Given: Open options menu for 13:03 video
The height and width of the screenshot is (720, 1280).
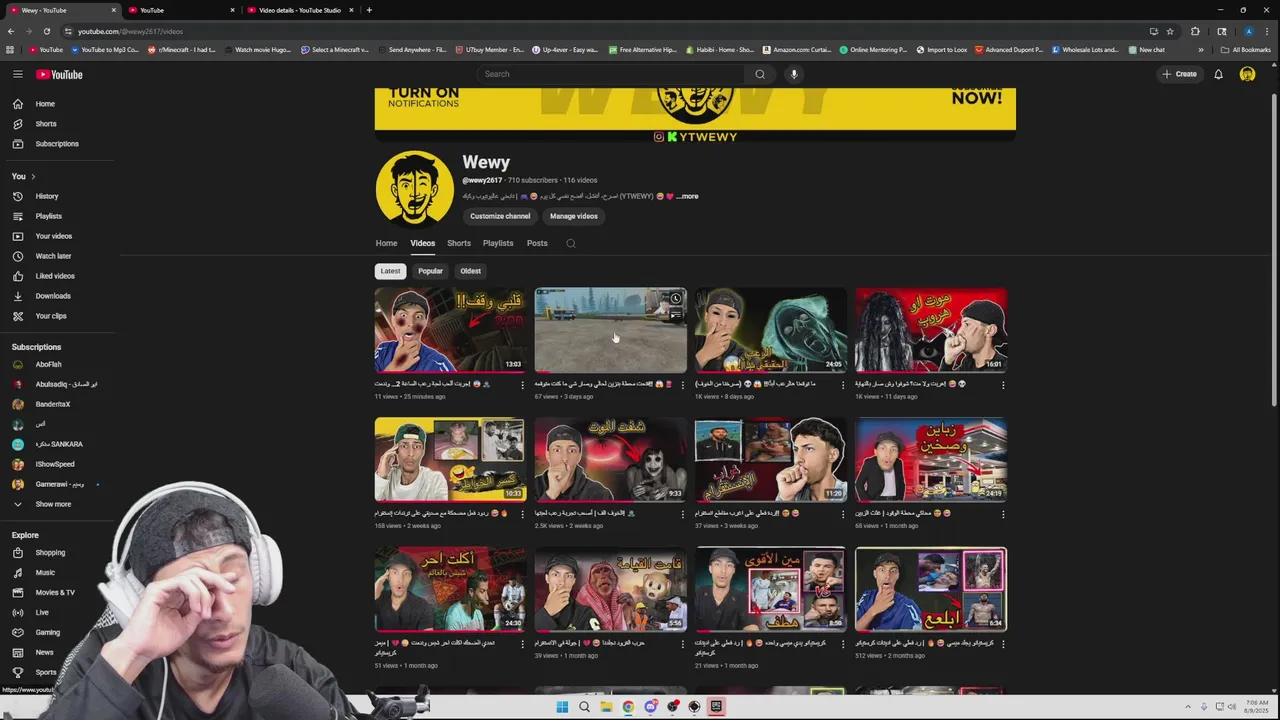Looking at the screenshot, I should click(x=522, y=384).
